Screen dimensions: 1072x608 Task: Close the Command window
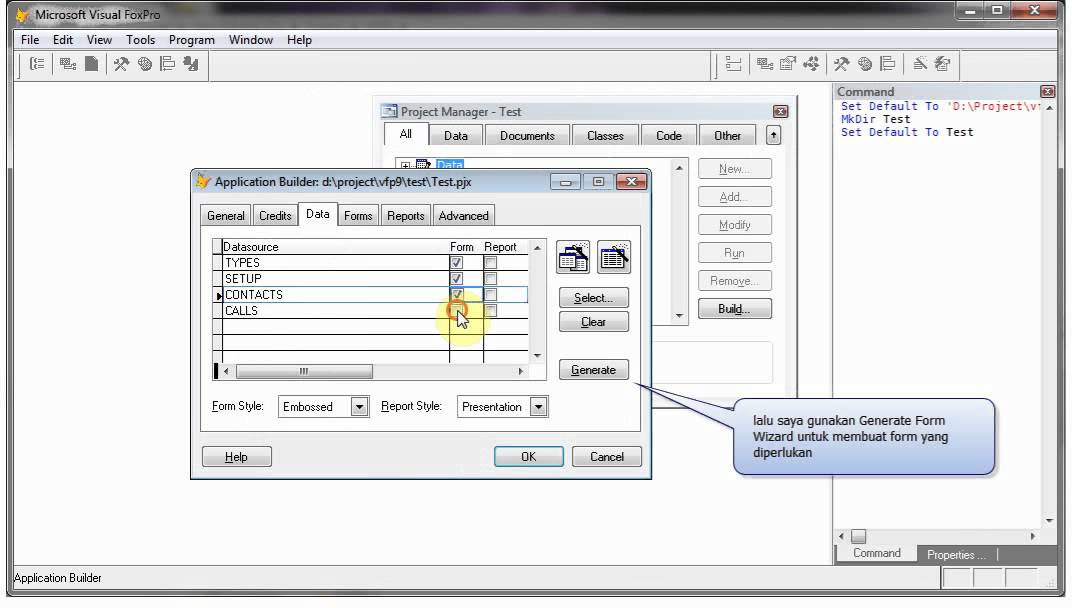pos(1047,91)
